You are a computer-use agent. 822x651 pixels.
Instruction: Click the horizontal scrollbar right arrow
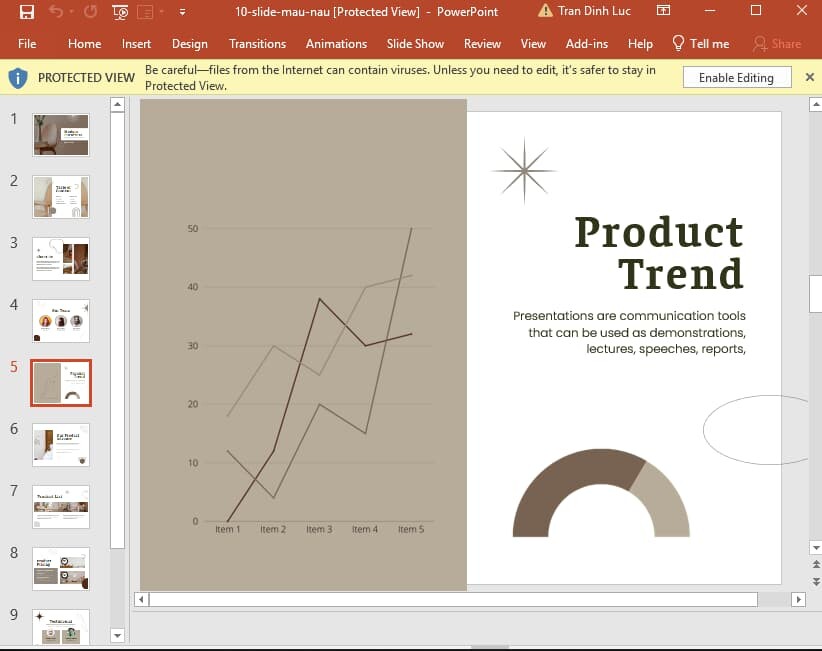pos(798,599)
